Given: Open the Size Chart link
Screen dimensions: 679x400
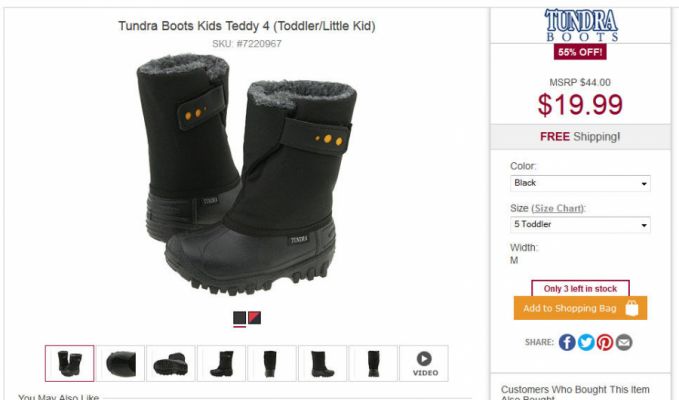Looking at the screenshot, I should coord(558,209).
